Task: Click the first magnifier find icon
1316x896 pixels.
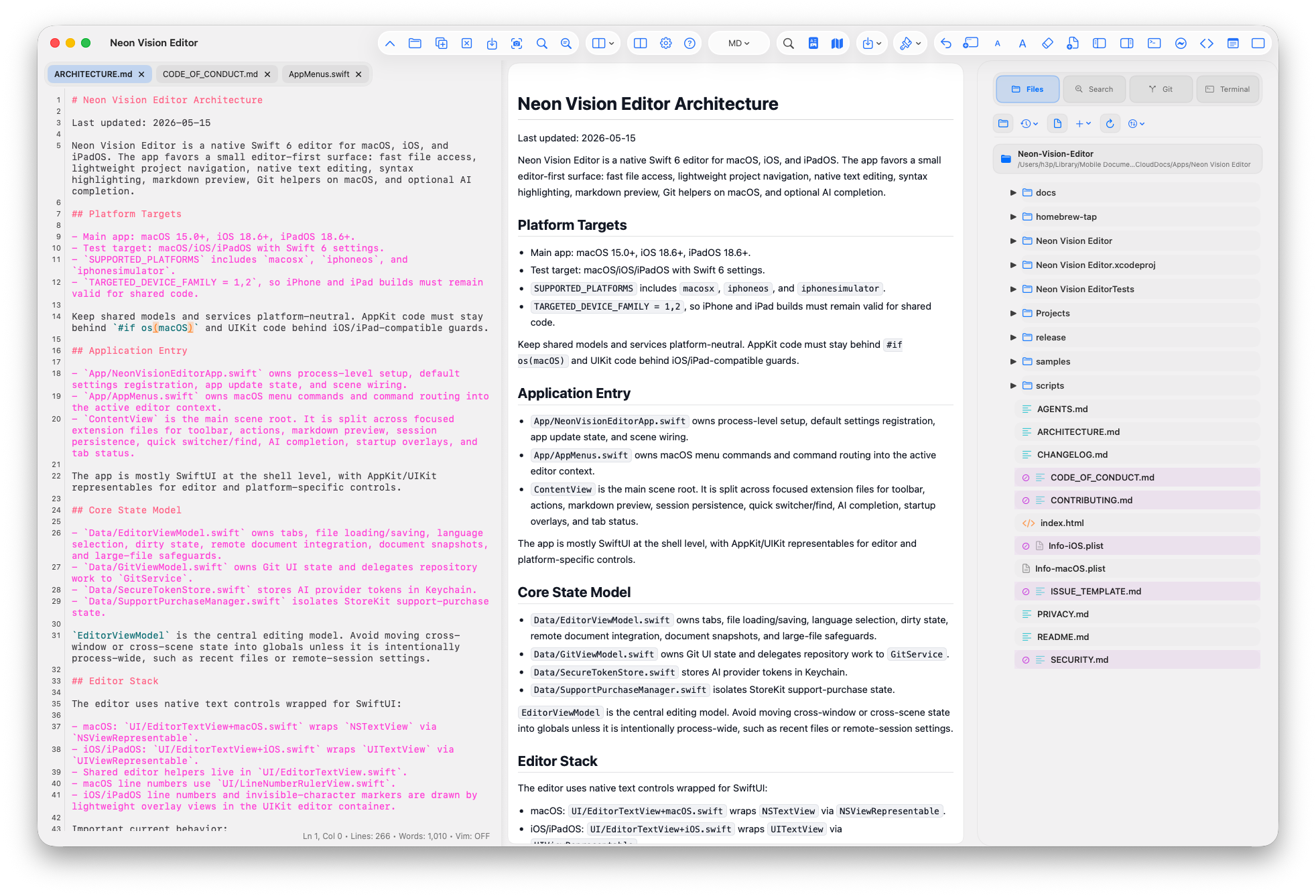Action: [541, 44]
